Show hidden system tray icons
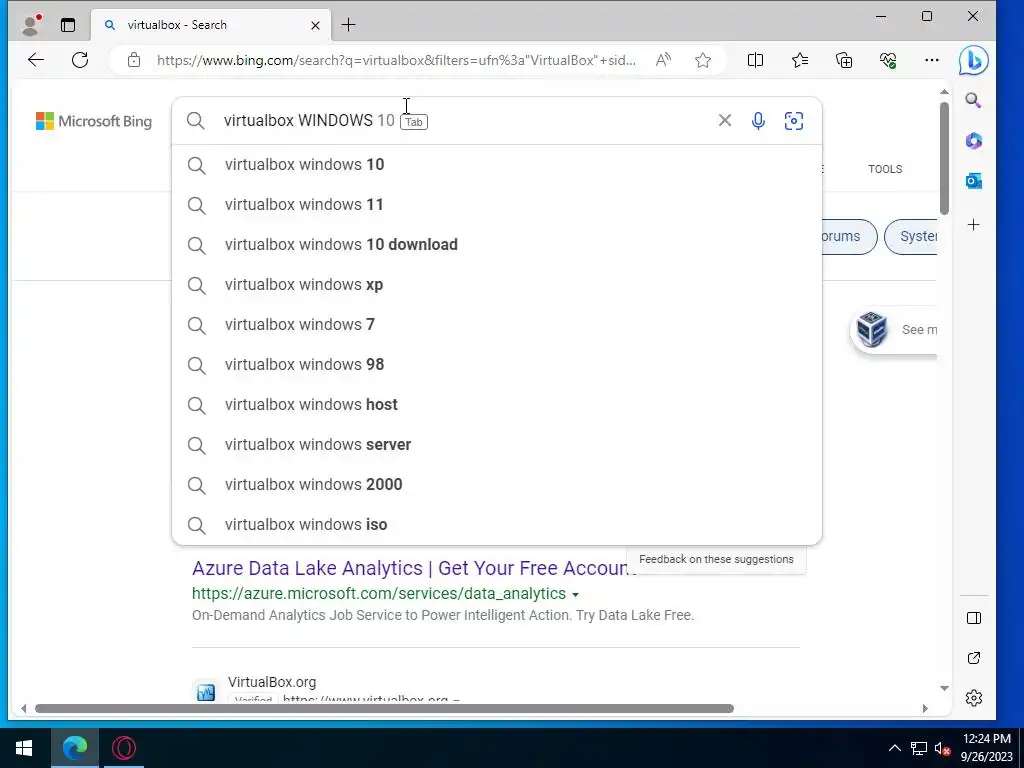1024x768 pixels. click(x=895, y=748)
